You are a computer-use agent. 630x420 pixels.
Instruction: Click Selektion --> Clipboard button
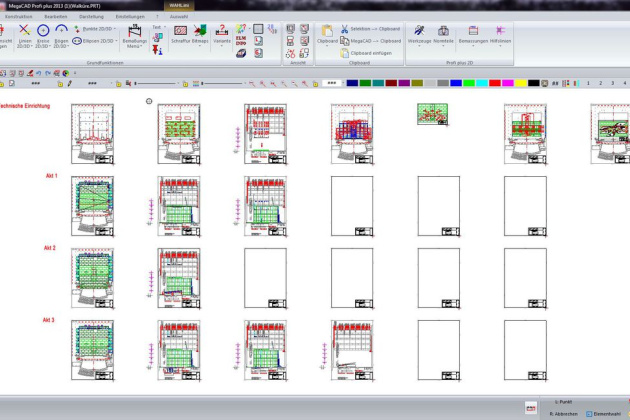coord(372,29)
